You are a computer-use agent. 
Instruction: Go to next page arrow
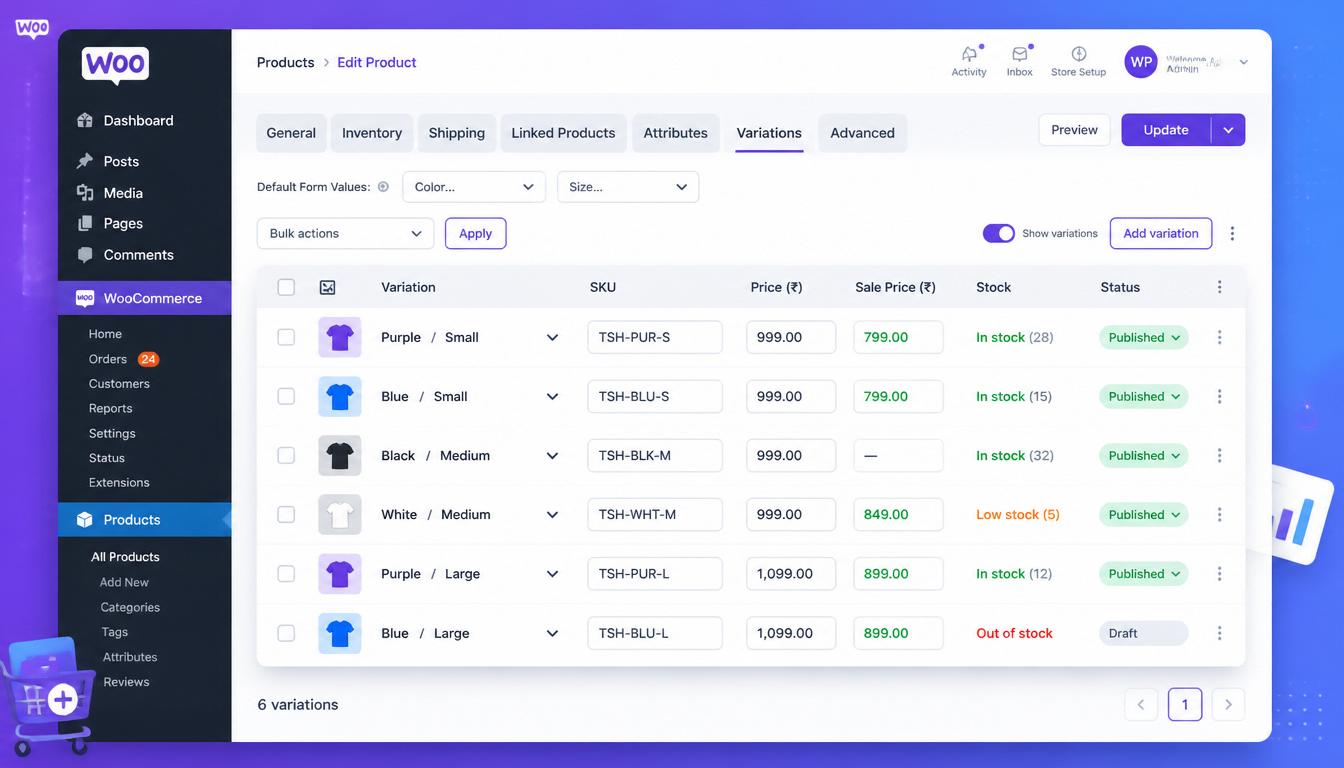[x=1228, y=704]
